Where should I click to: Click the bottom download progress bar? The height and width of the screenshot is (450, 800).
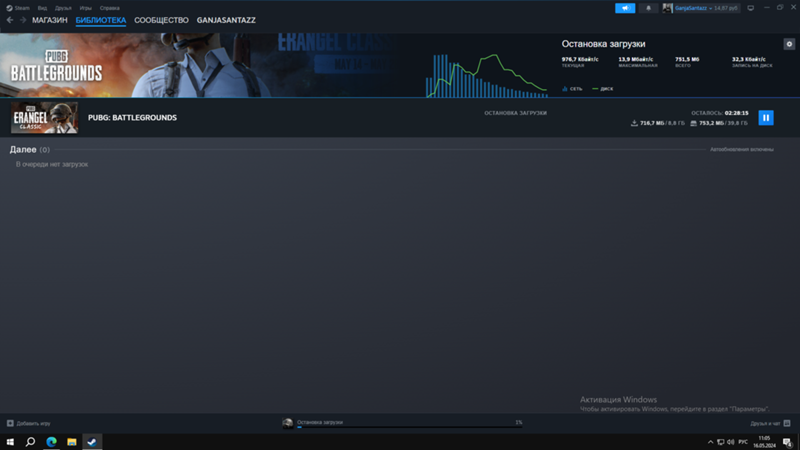[409, 428]
